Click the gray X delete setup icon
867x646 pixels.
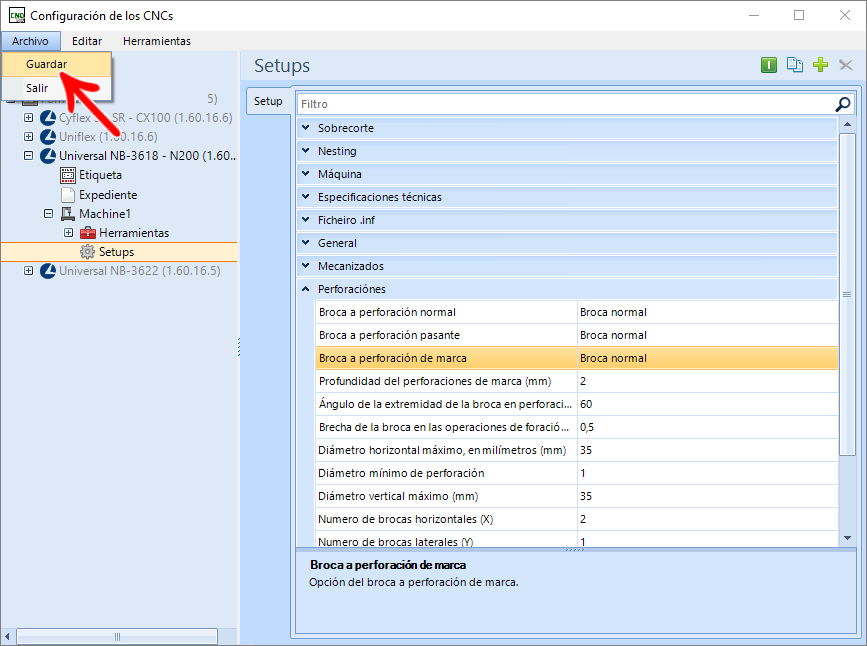(x=845, y=65)
